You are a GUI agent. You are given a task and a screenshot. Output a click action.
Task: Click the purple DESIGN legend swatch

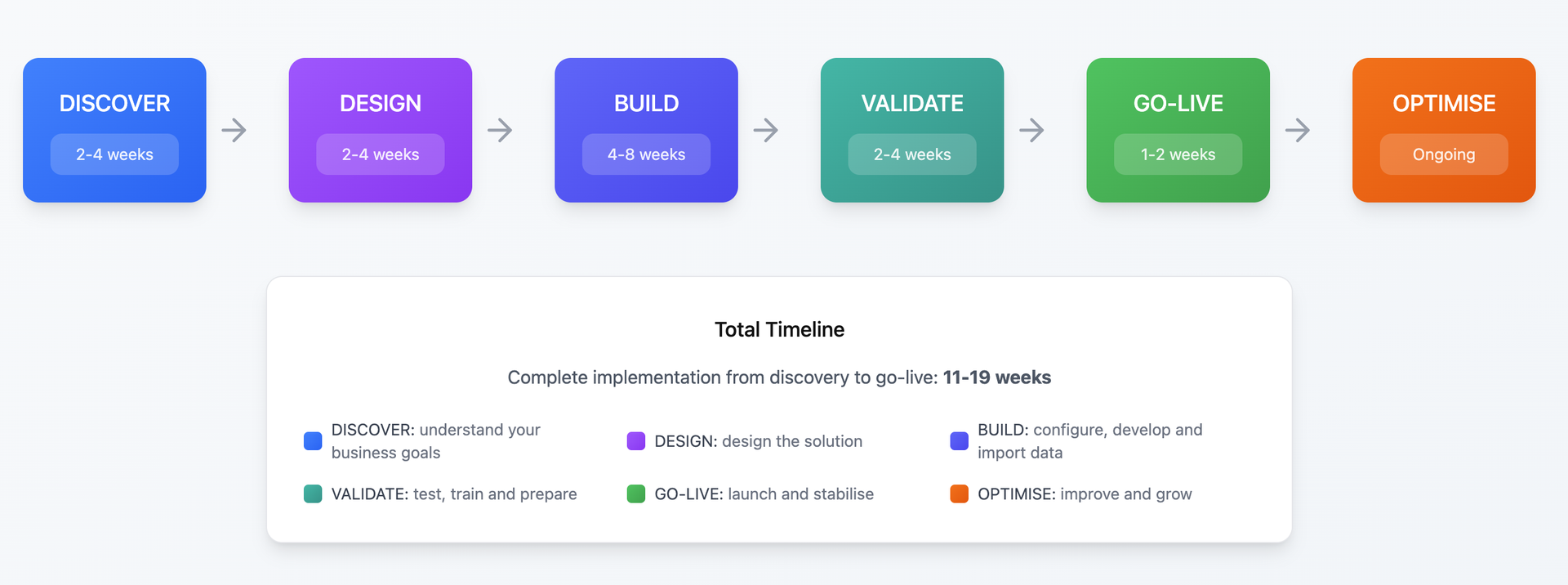[x=636, y=441]
